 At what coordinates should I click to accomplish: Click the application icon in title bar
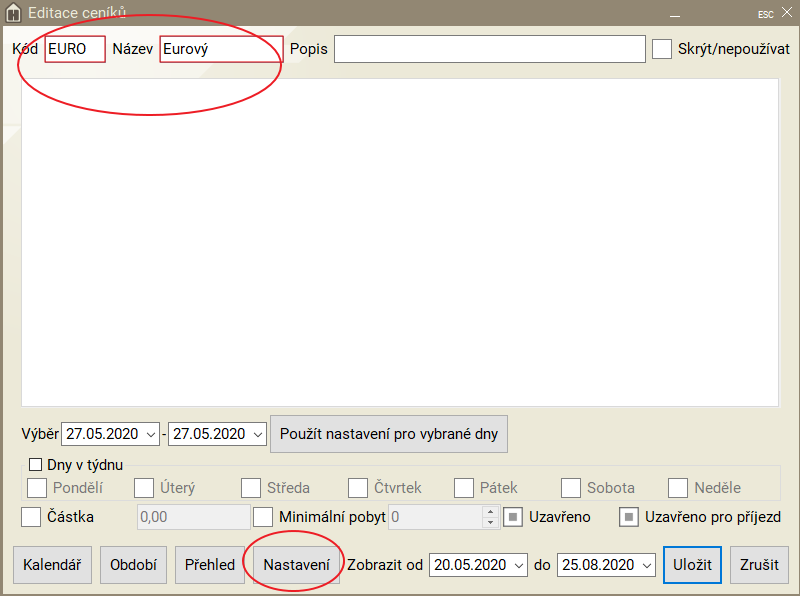click(x=14, y=13)
